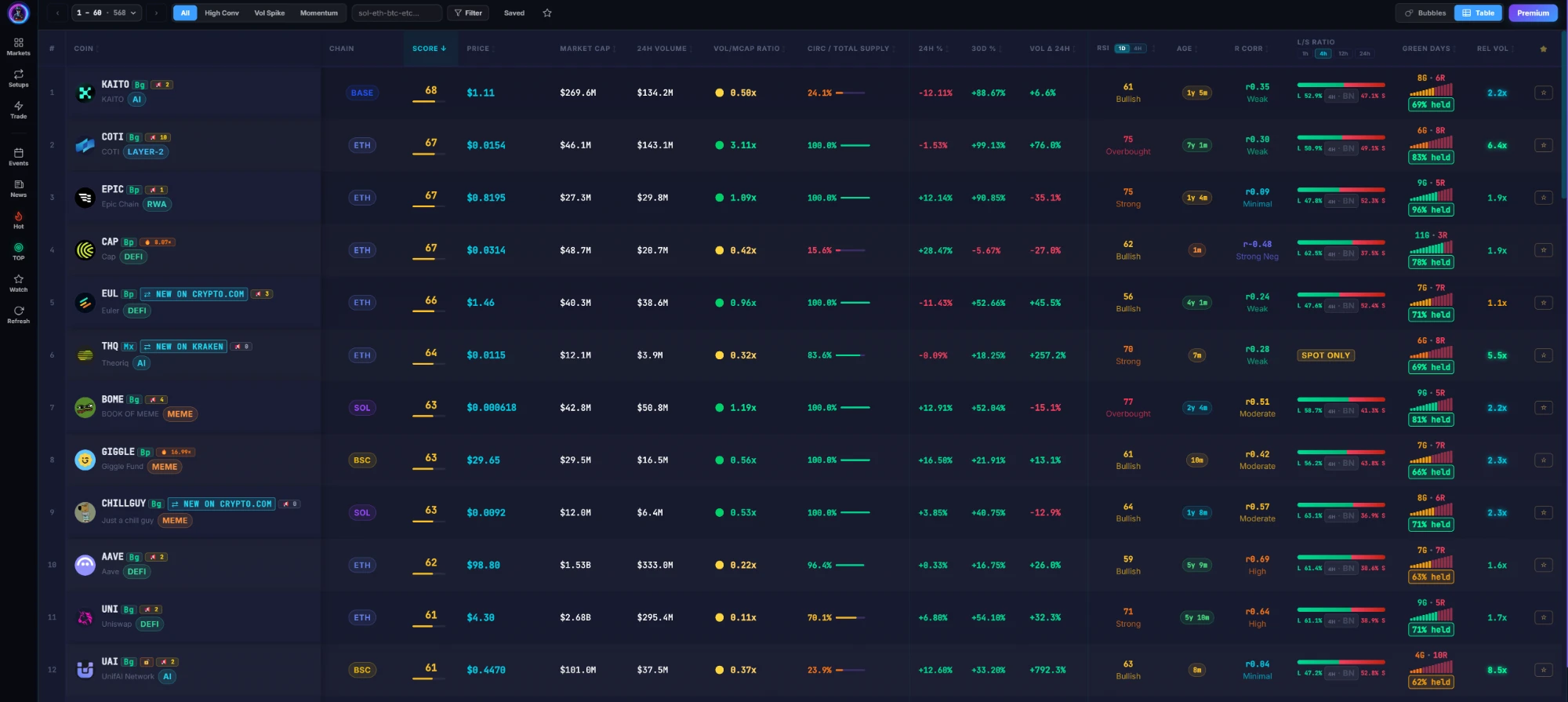Switch RSI timeframe to 4H

pos(1138,49)
